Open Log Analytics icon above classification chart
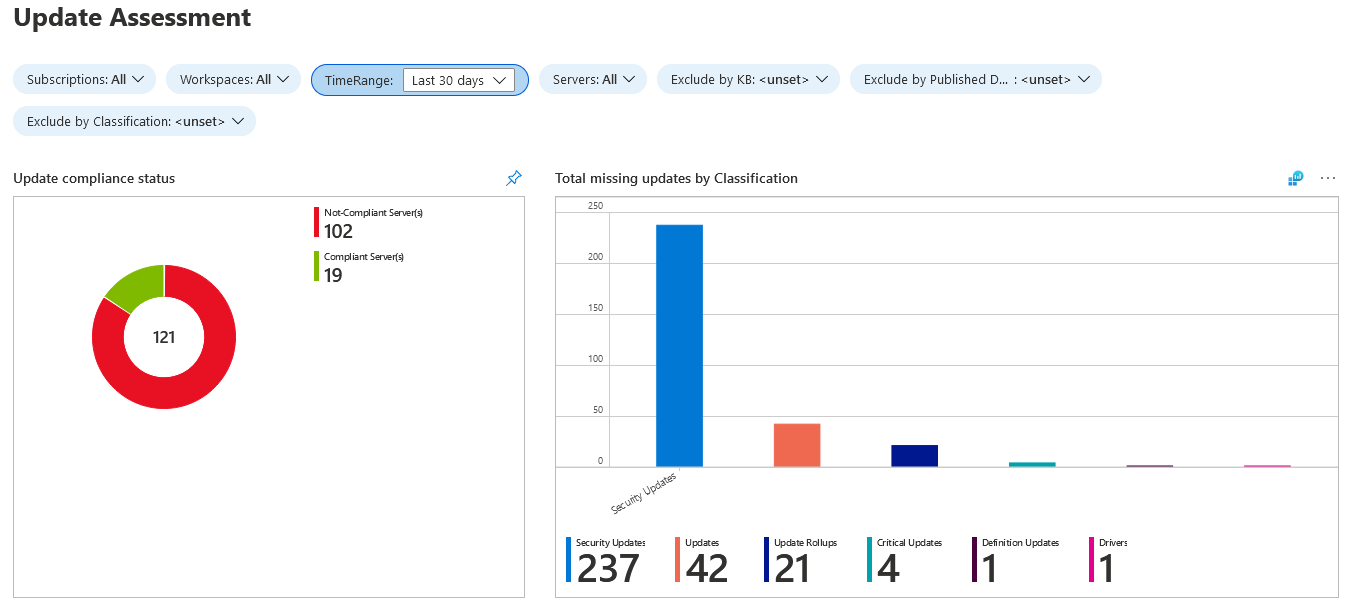This screenshot has height=610, width=1357. [x=1295, y=178]
